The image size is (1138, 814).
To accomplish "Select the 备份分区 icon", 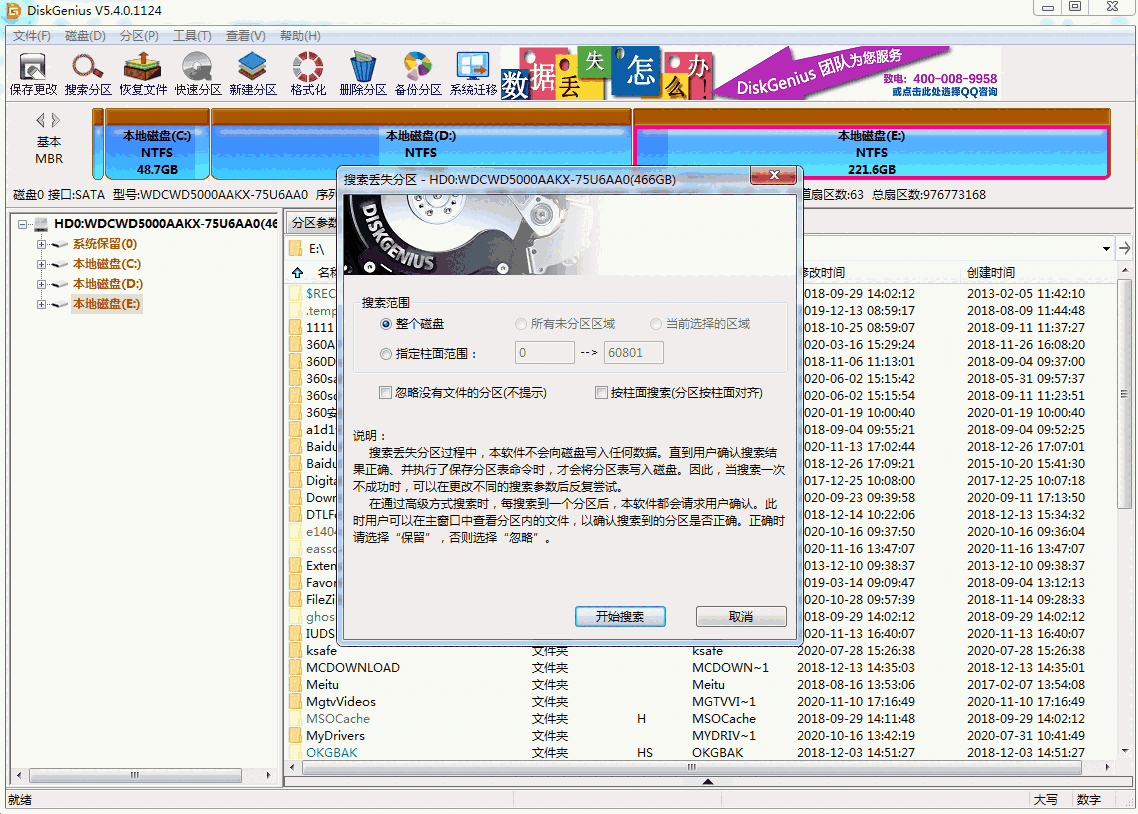I will [x=417, y=74].
